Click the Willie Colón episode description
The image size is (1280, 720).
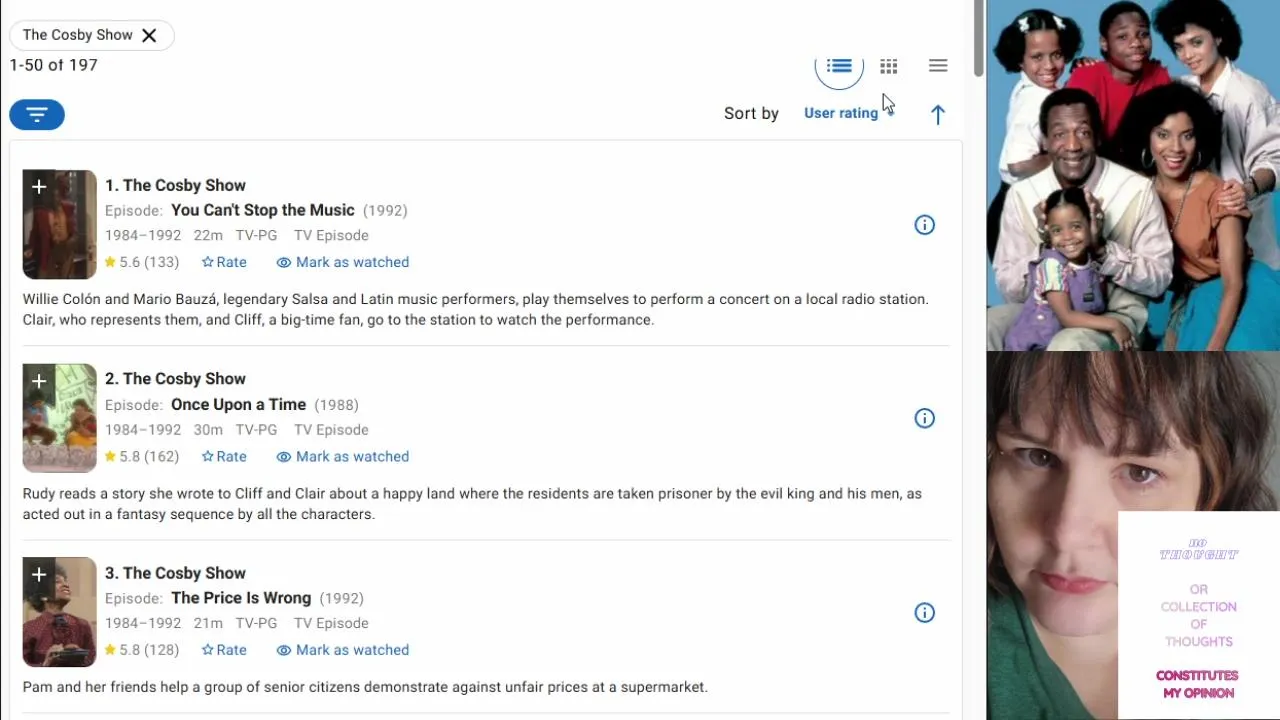[476, 309]
